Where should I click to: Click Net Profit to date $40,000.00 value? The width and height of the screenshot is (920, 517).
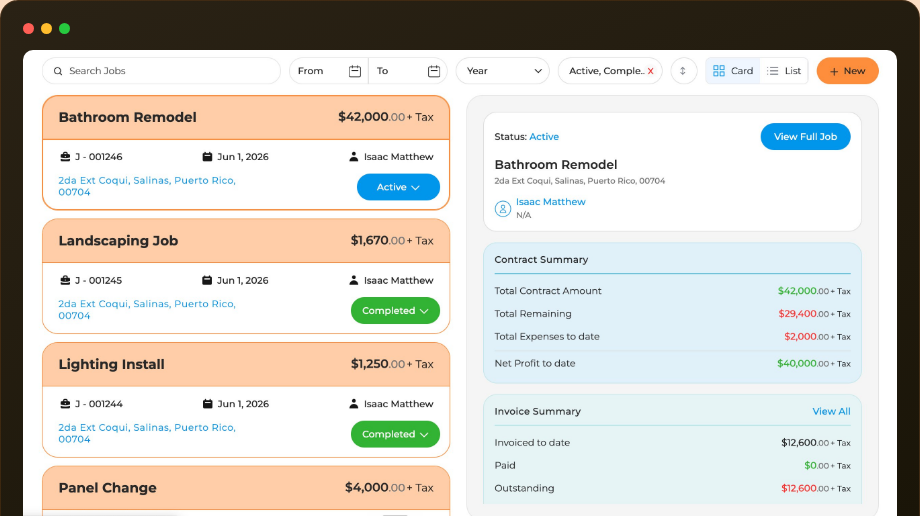coord(814,364)
